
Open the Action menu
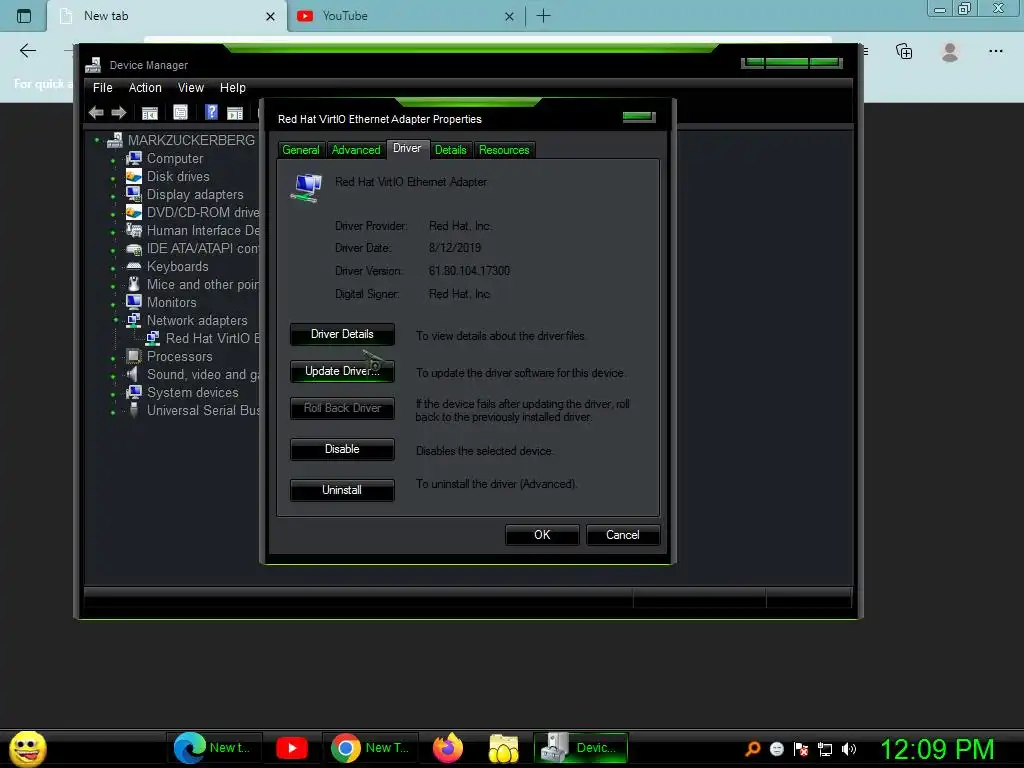(x=145, y=88)
